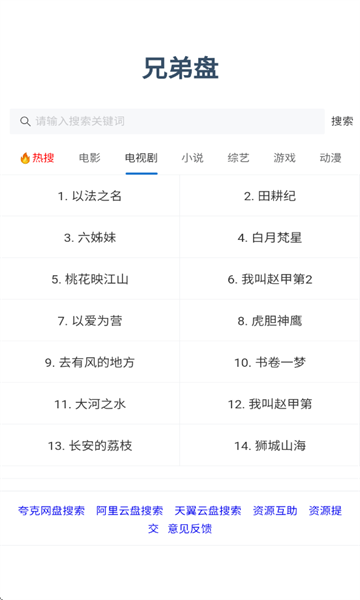Open the 综艺 tab
360x600 pixels.
[238, 158]
